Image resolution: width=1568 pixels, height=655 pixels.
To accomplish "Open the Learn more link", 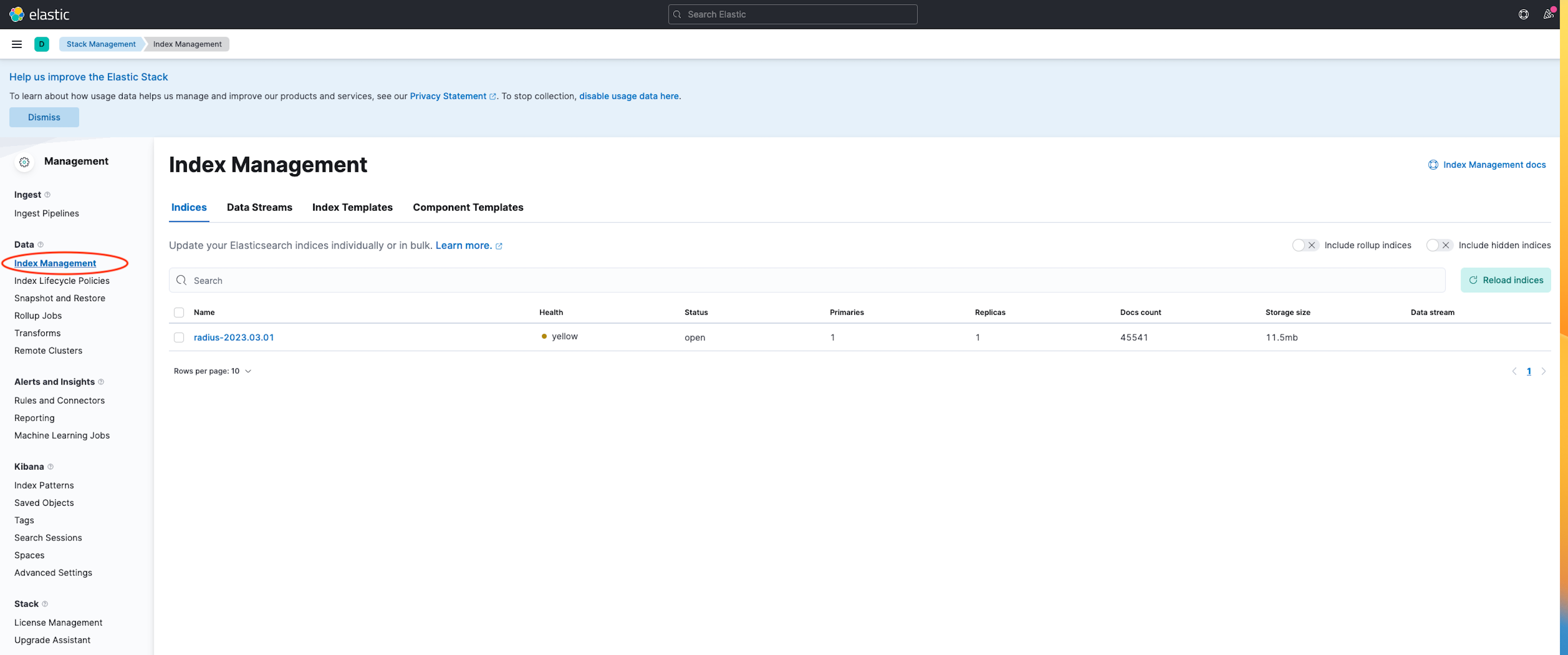I will point(463,245).
